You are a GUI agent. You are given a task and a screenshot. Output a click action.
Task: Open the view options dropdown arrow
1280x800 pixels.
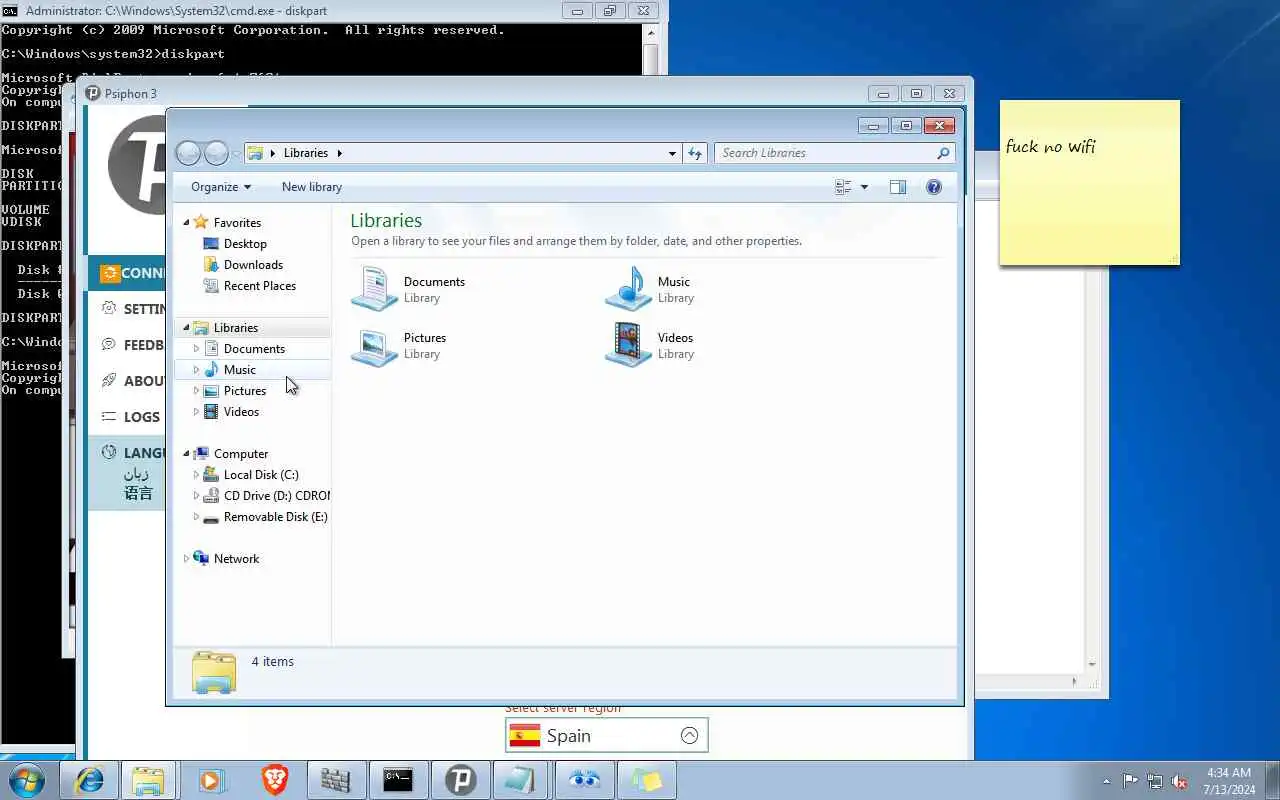pyautogui.click(x=864, y=187)
